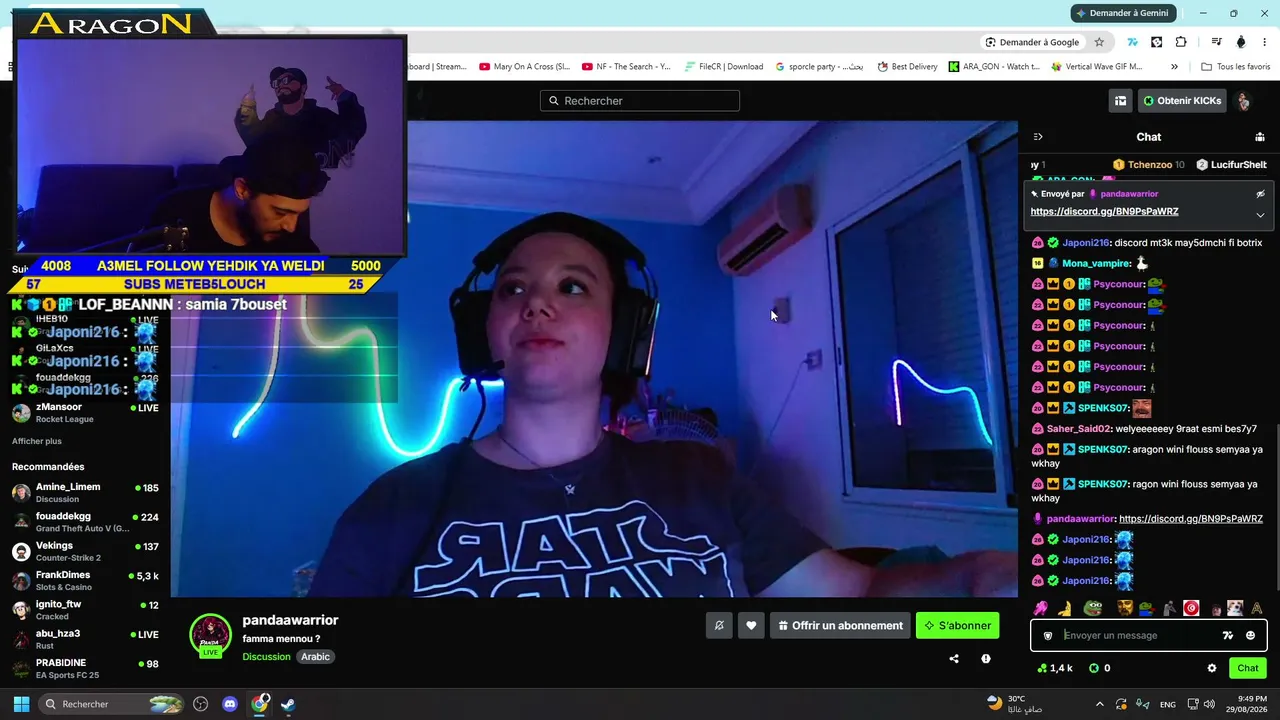Show more bookmarks with the chevron
1280x720 pixels.
pos(1174,67)
